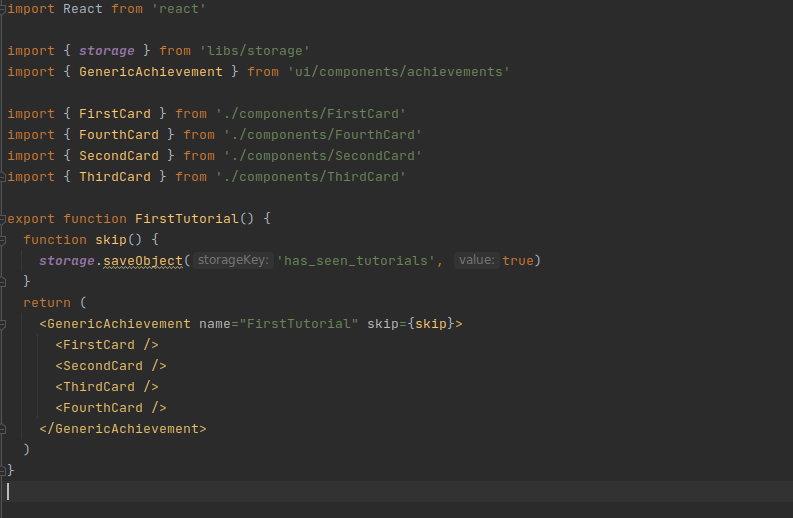The width and height of the screenshot is (793, 518).
Task: Click the './components/FourthCard' path string
Action: (323, 135)
